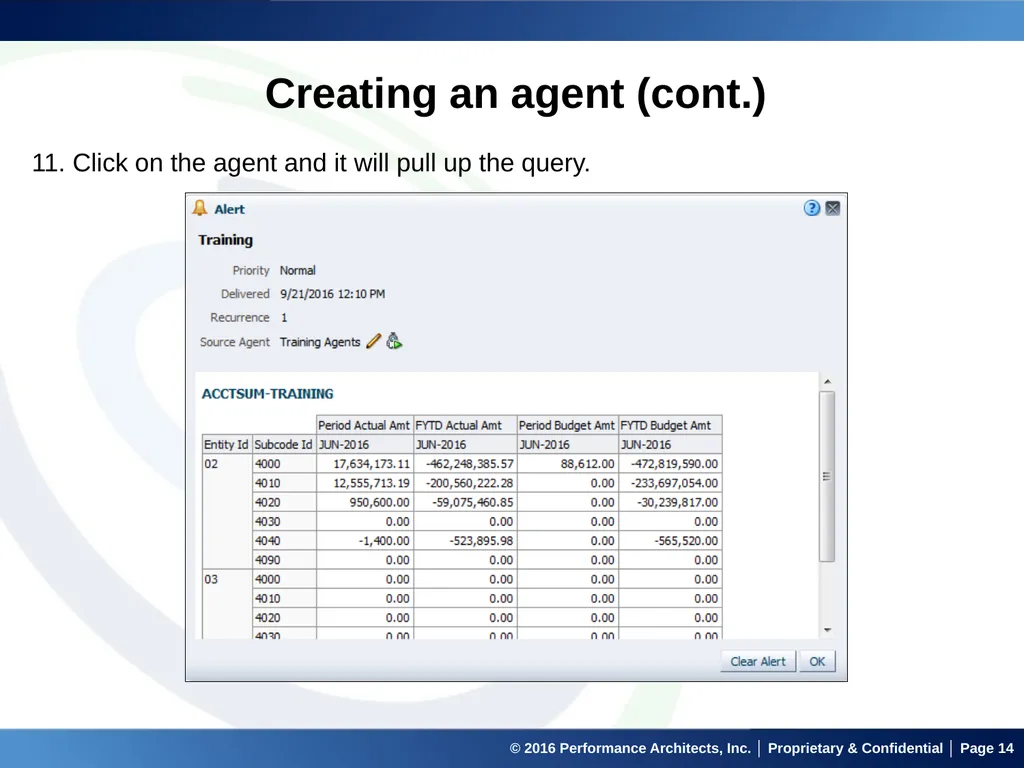Click the Normal priority value
This screenshot has height=768, width=1024.
tap(298, 270)
